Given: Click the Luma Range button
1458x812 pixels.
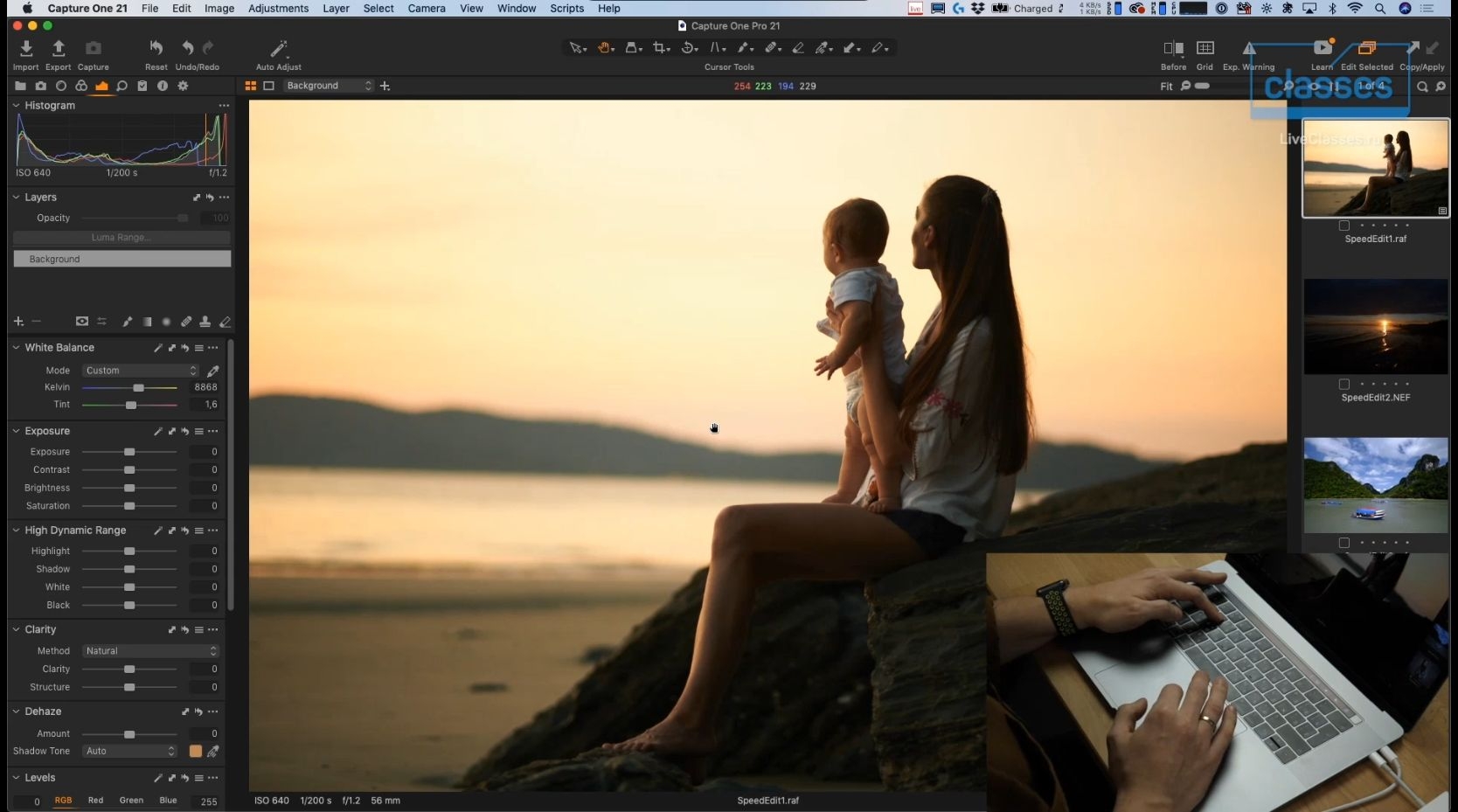Looking at the screenshot, I should (121, 238).
